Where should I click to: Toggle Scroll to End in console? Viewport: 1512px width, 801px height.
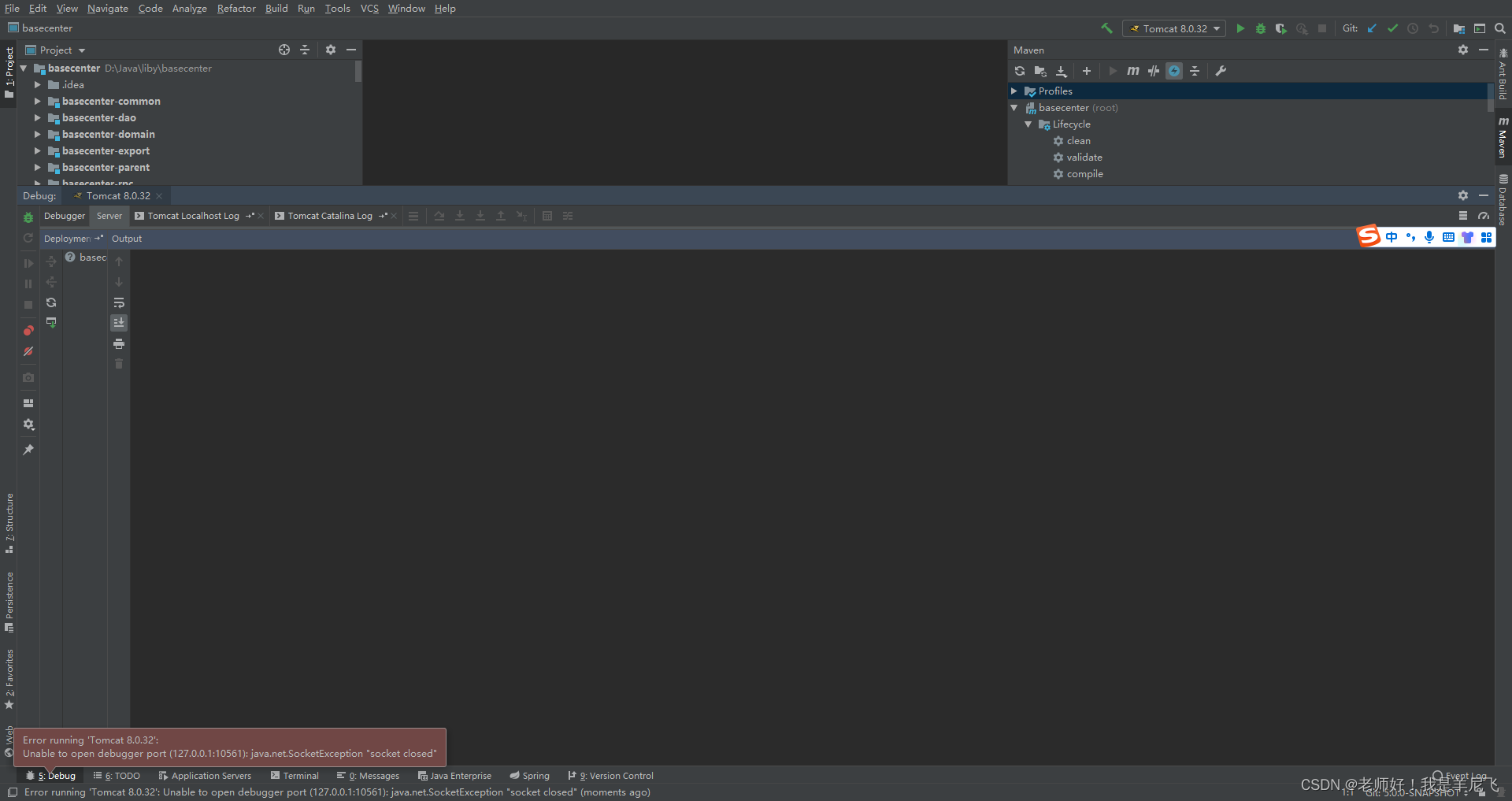pos(119,322)
